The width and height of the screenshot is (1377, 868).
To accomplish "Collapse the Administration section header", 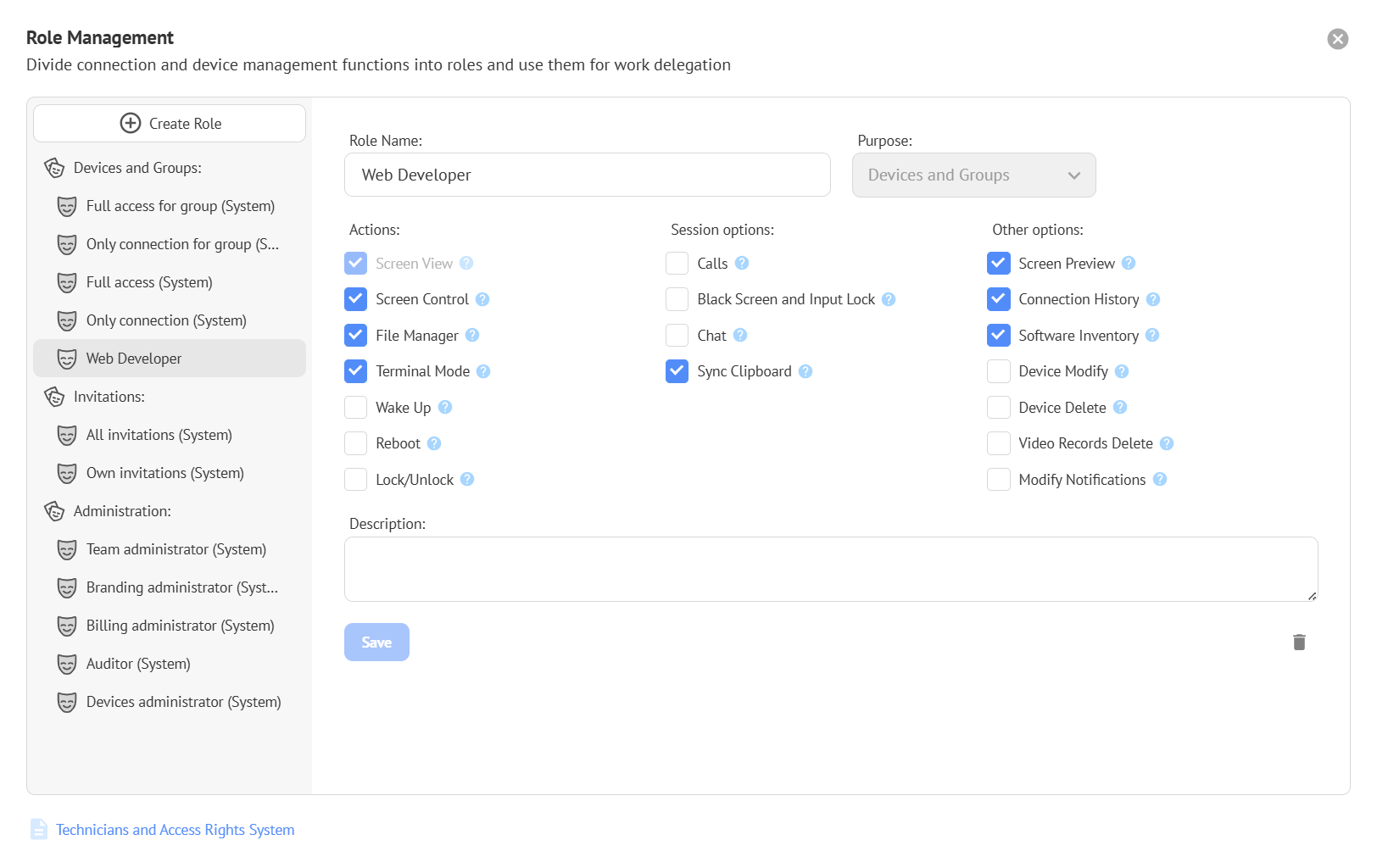I will click(x=122, y=511).
